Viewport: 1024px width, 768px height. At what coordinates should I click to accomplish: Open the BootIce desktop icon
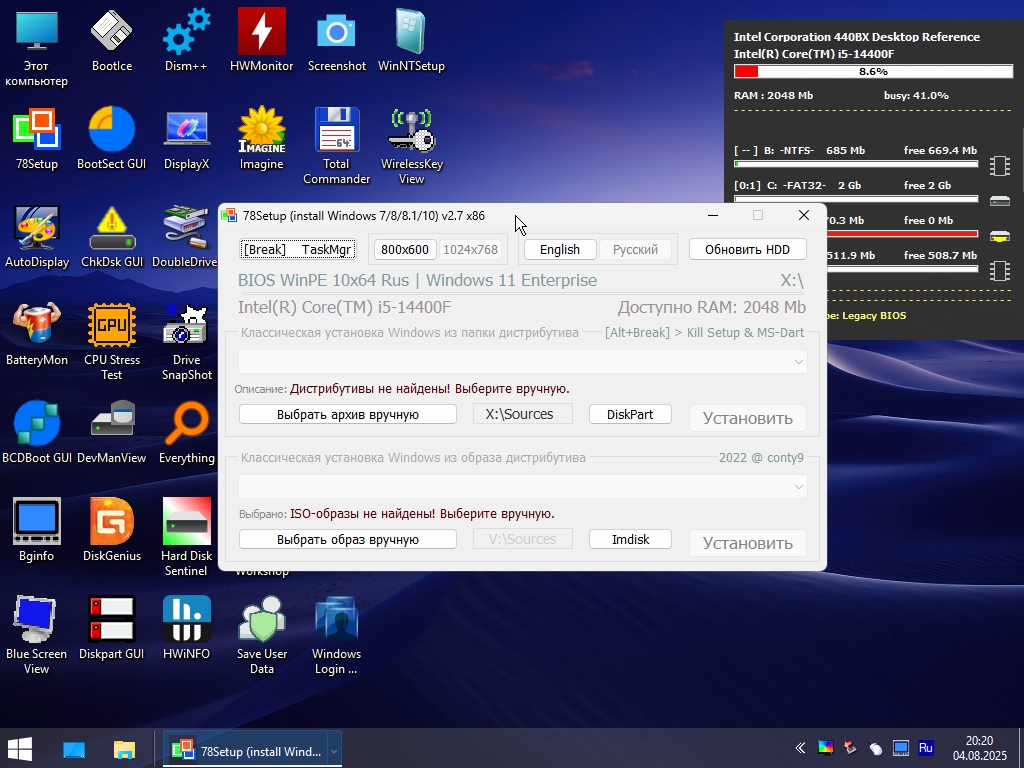(x=112, y=39)
